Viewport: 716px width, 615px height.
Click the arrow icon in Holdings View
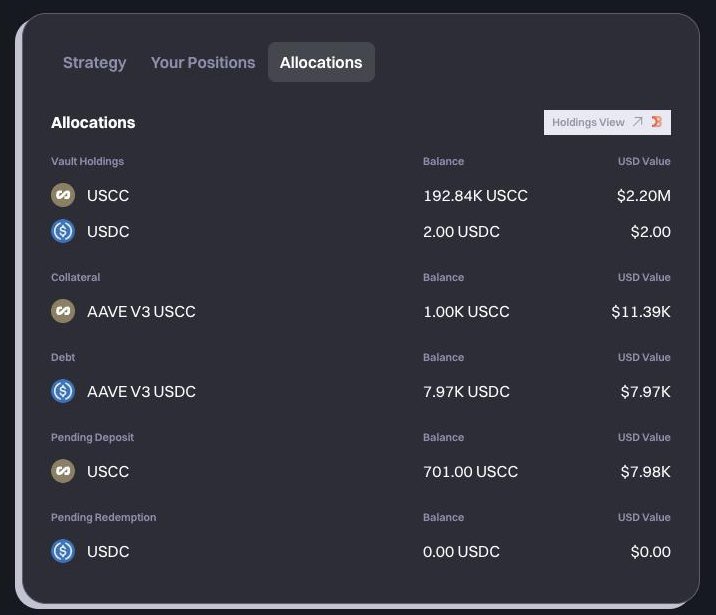[637, 121]
